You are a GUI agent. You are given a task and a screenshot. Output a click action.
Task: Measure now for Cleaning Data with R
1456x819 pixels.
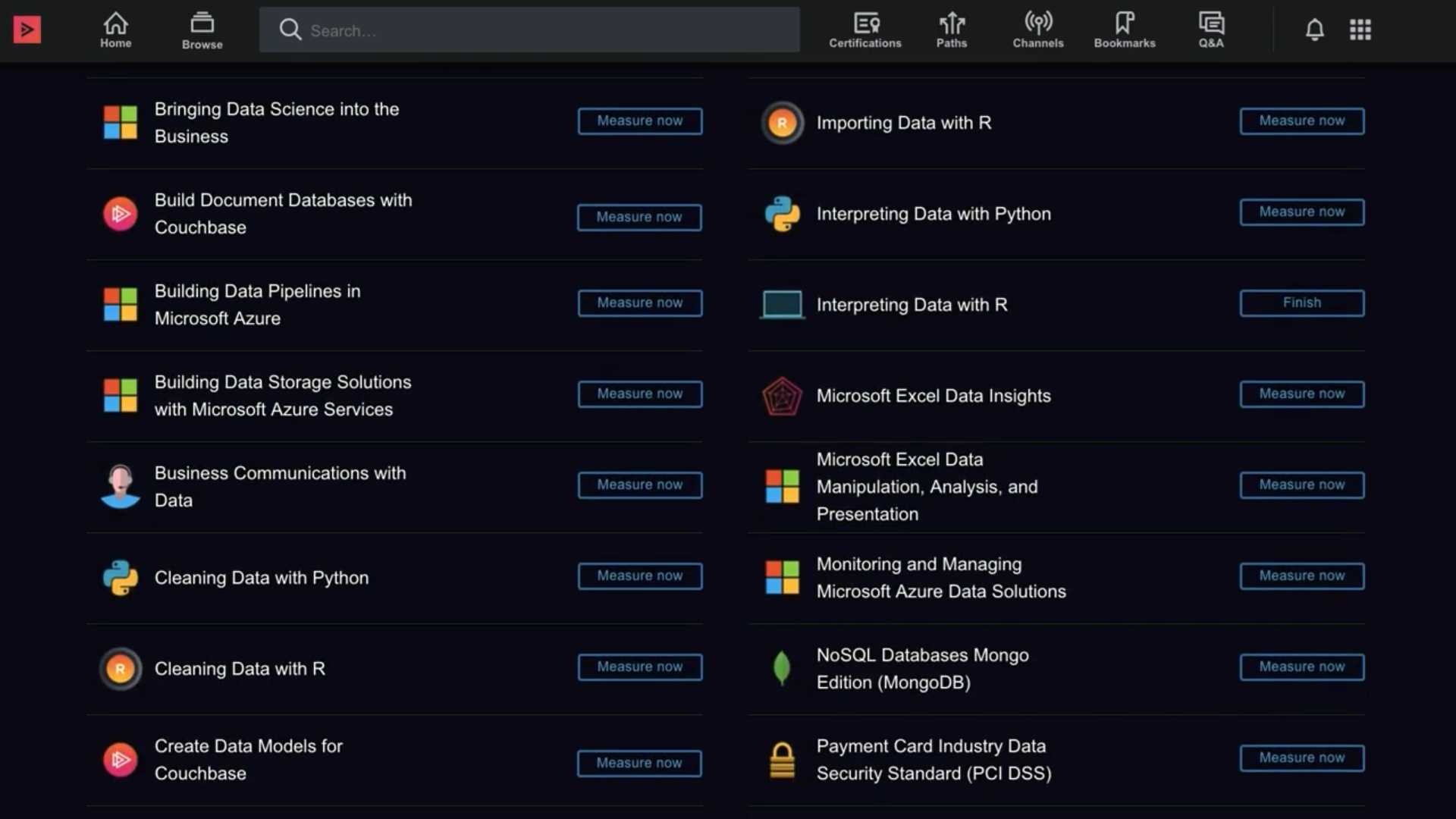click(x=640, y=667)
